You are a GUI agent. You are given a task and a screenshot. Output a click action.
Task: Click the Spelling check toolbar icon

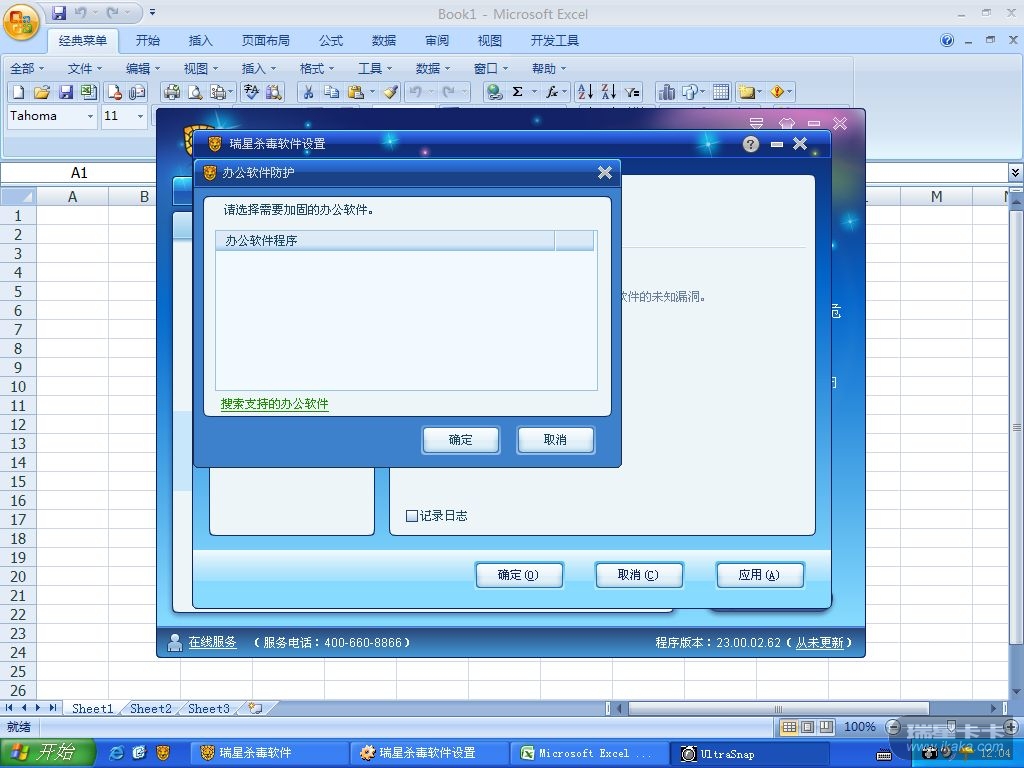[x=251, y=92]
